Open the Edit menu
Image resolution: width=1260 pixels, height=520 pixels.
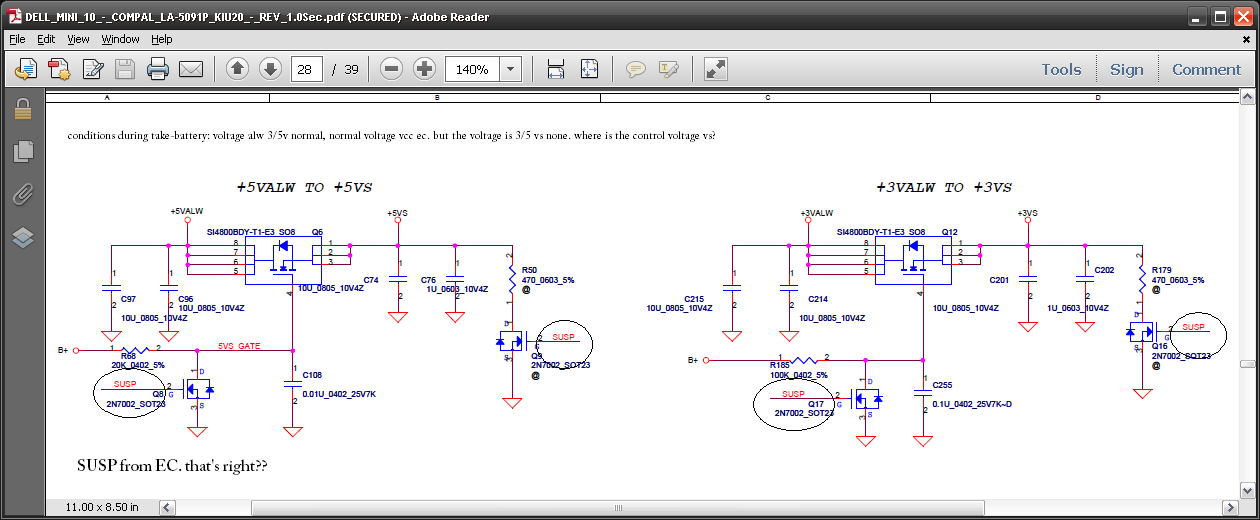[46, 39]
